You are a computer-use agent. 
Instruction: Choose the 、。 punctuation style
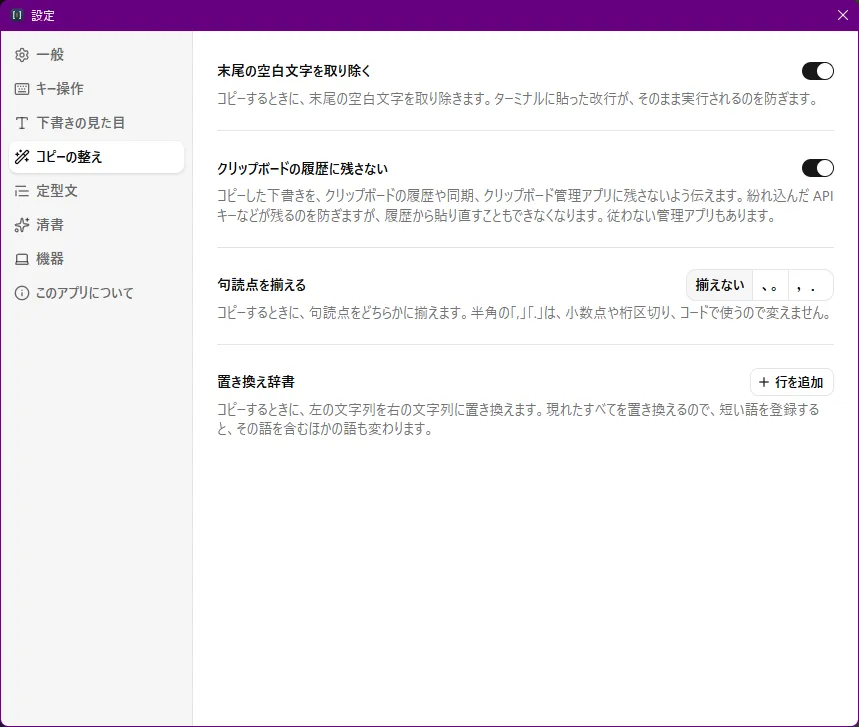click(770, 285)
